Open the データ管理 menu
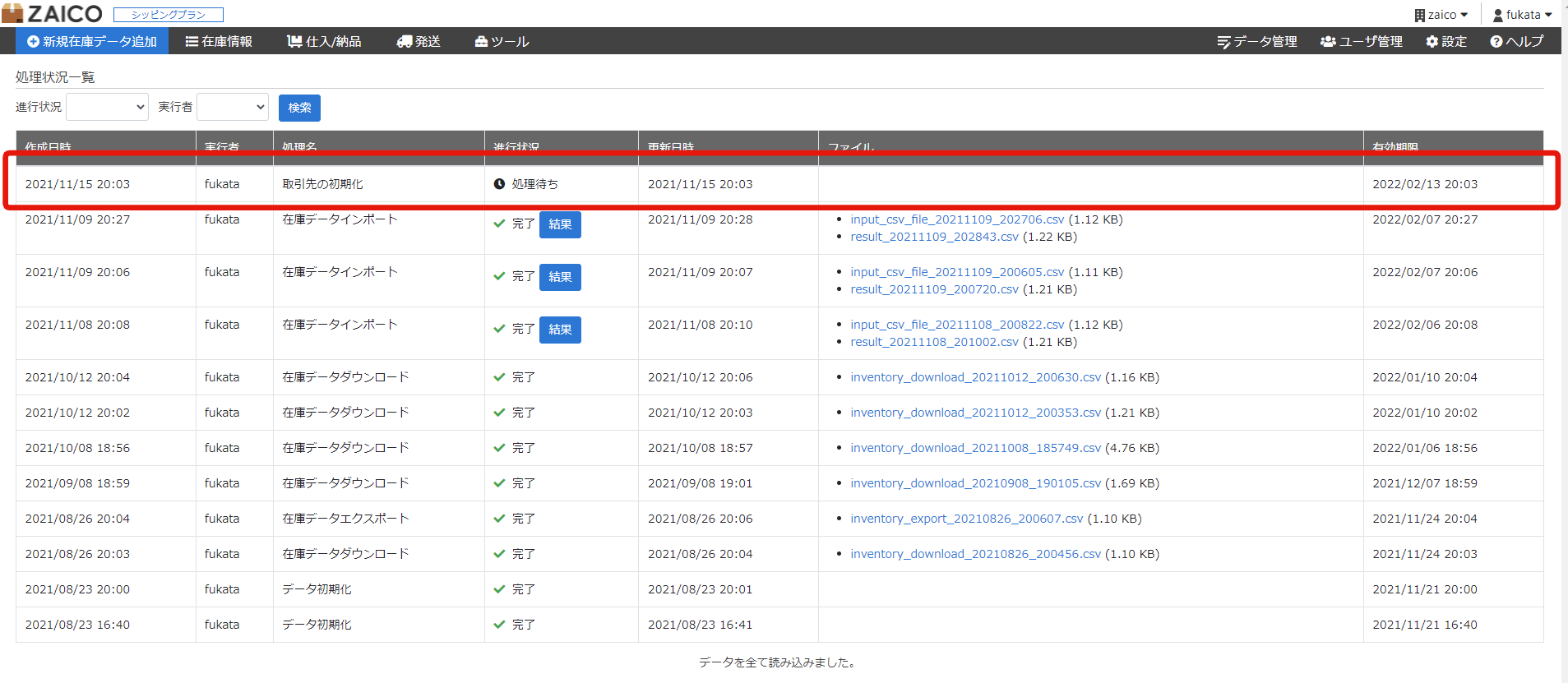 pyautogui.click(x=1257, y=41)
